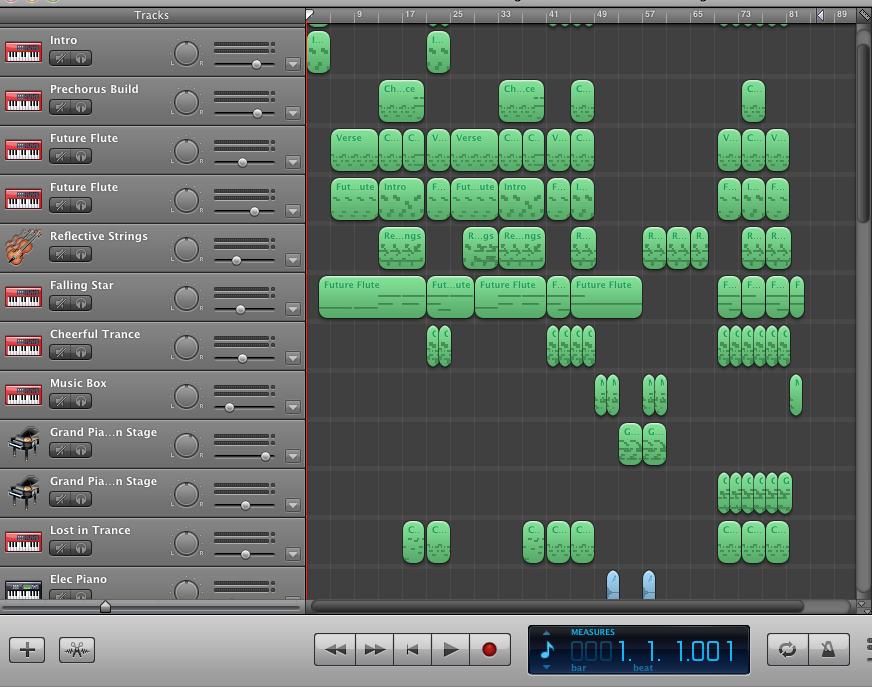The height and width of the screenshot is (687, 872).
Task: Click the Falling Star pan knob
Action: 186,298
